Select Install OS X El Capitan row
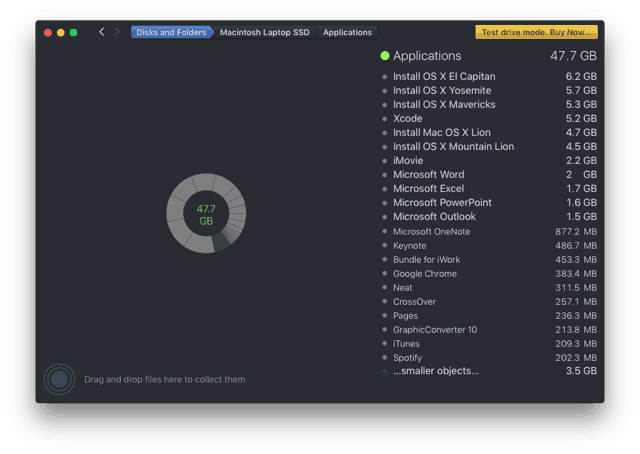 click(x=489, y=76)
